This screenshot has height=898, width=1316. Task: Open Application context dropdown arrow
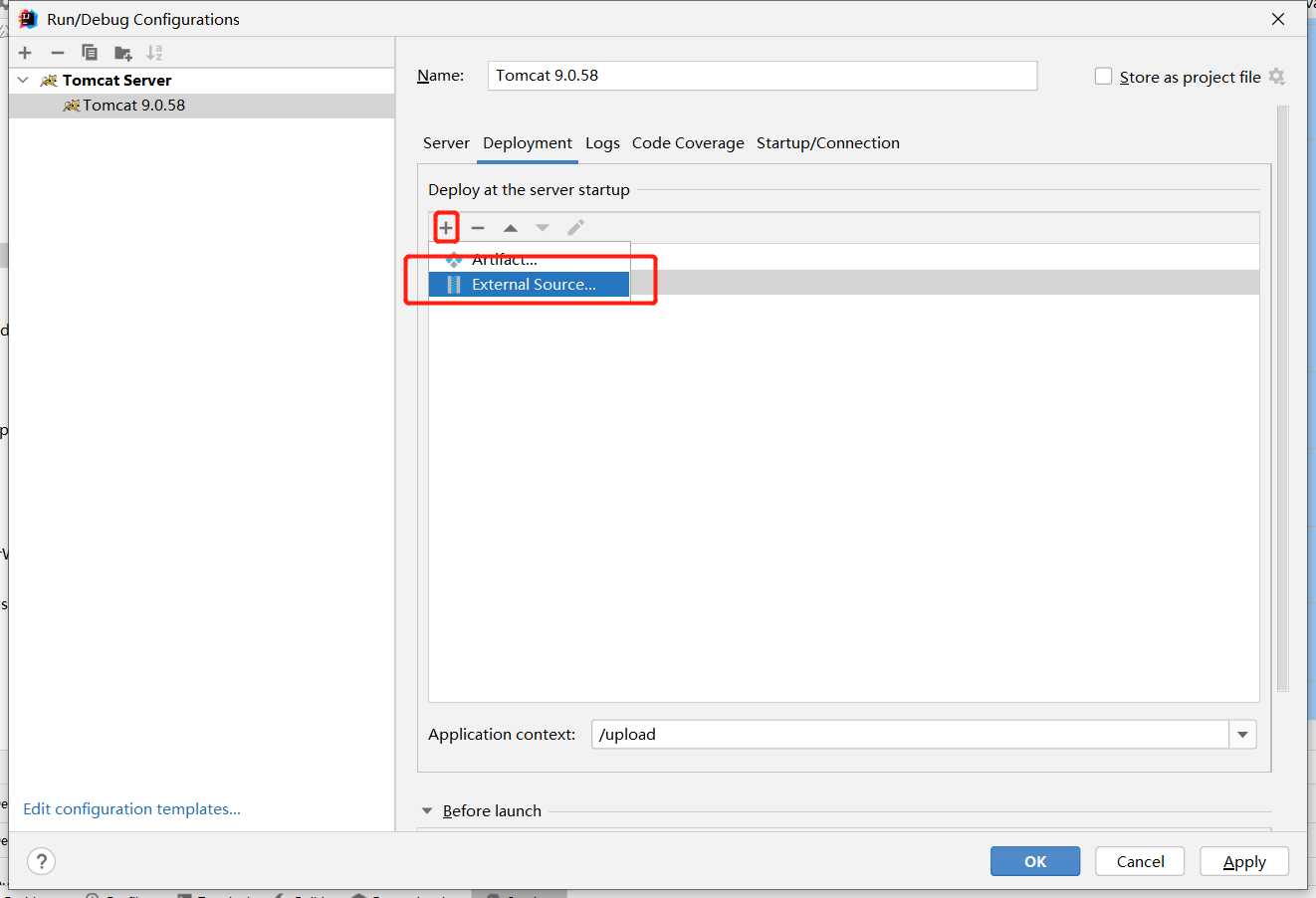[x=1242, y=735]
